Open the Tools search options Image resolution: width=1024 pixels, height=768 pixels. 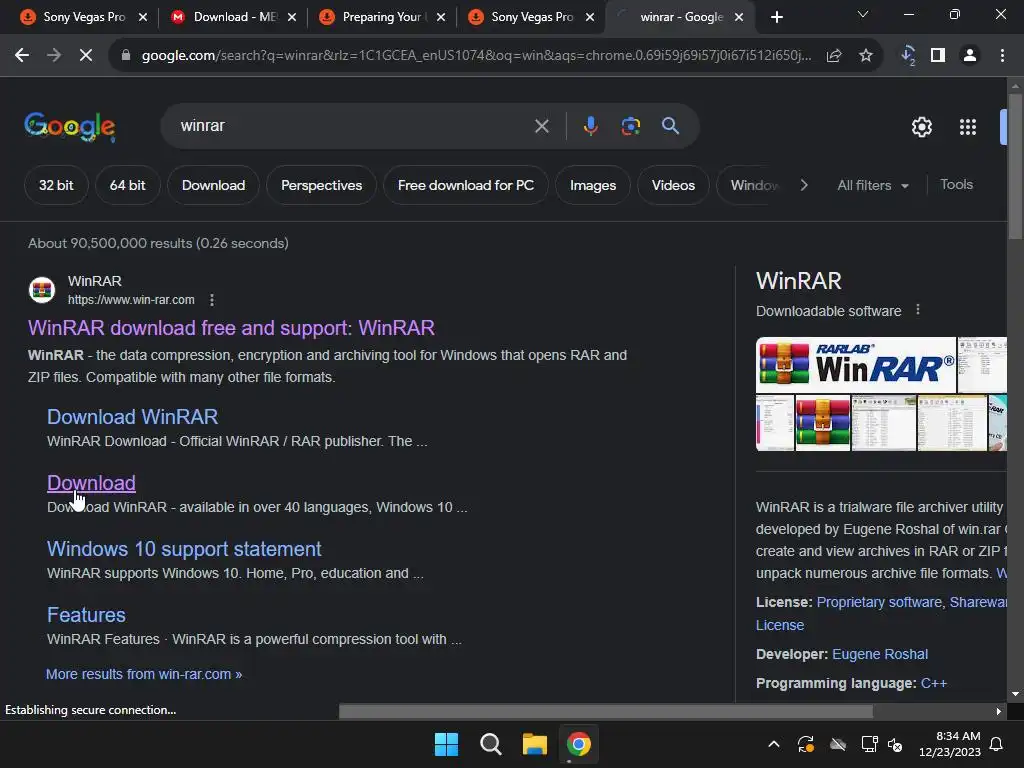pyautogui.click(x=956, y=185)
